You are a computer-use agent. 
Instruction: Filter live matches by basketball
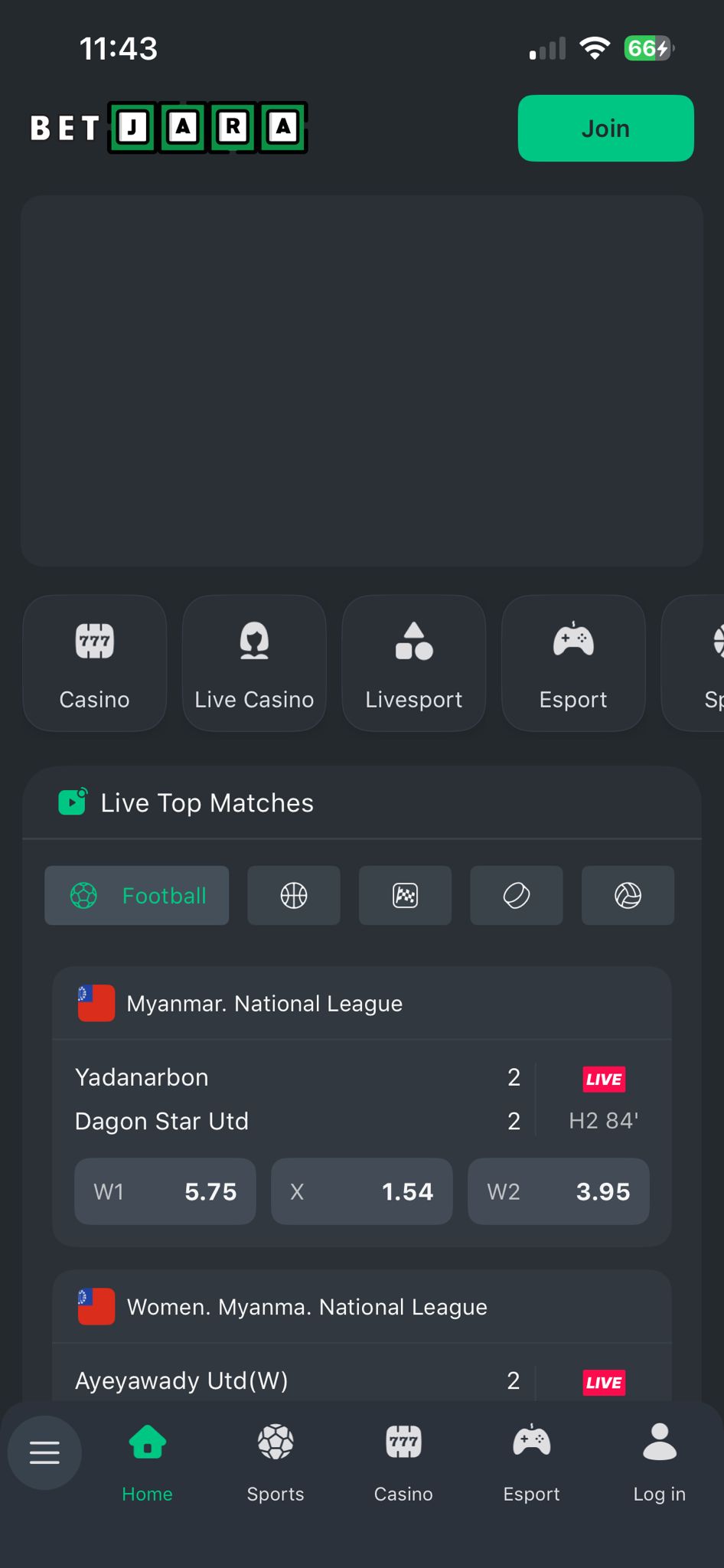293,895
